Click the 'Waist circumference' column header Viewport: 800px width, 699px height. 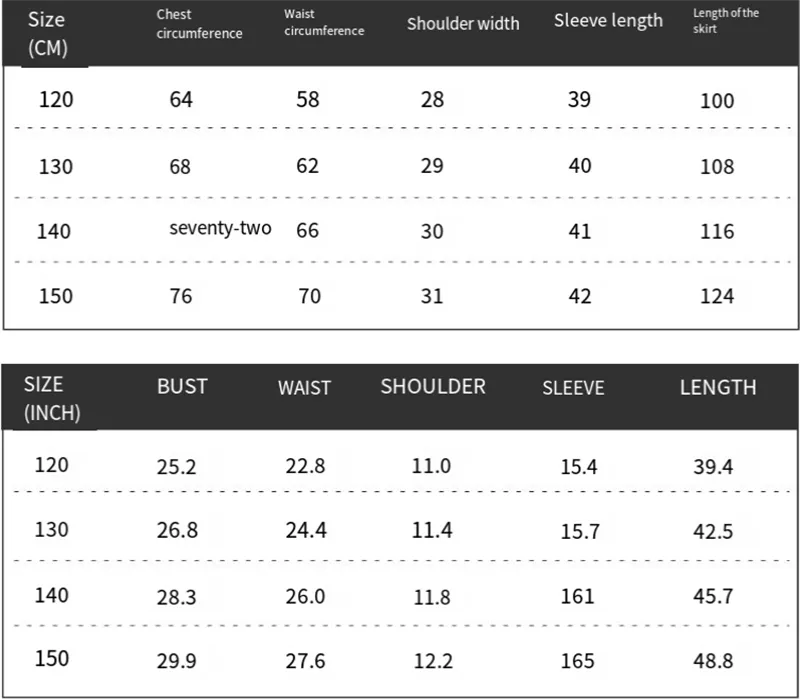[x=324, y=23]
